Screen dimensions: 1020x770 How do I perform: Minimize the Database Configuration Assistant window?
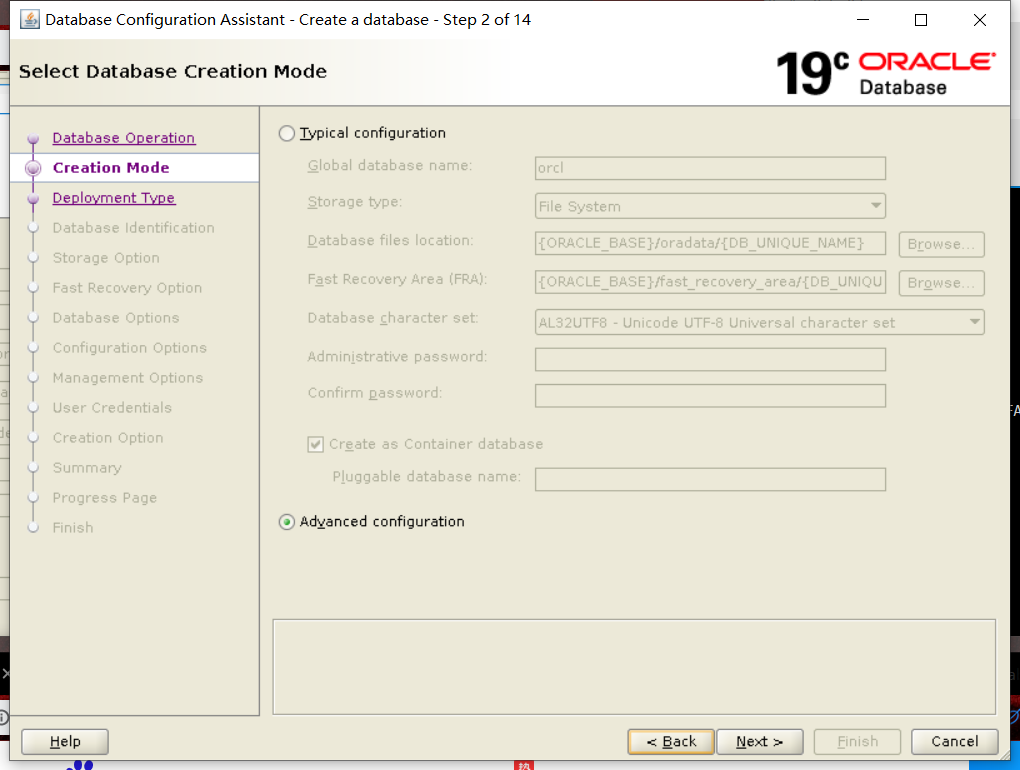coord(863,20)
